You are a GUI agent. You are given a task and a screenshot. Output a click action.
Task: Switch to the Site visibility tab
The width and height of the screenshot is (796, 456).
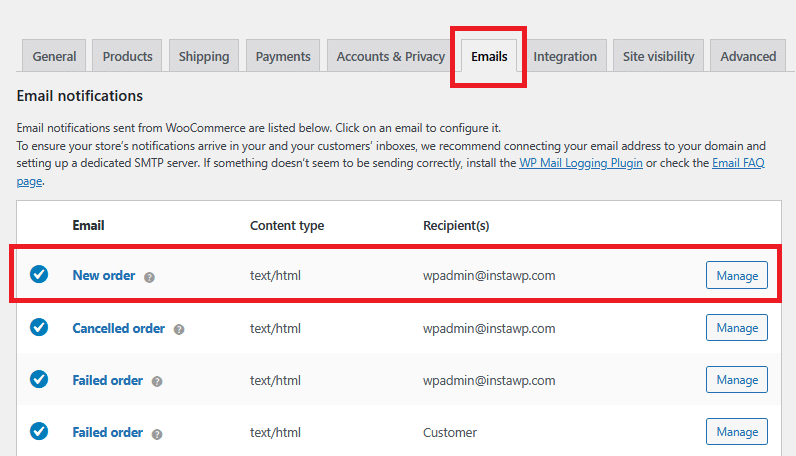[658, 56]
